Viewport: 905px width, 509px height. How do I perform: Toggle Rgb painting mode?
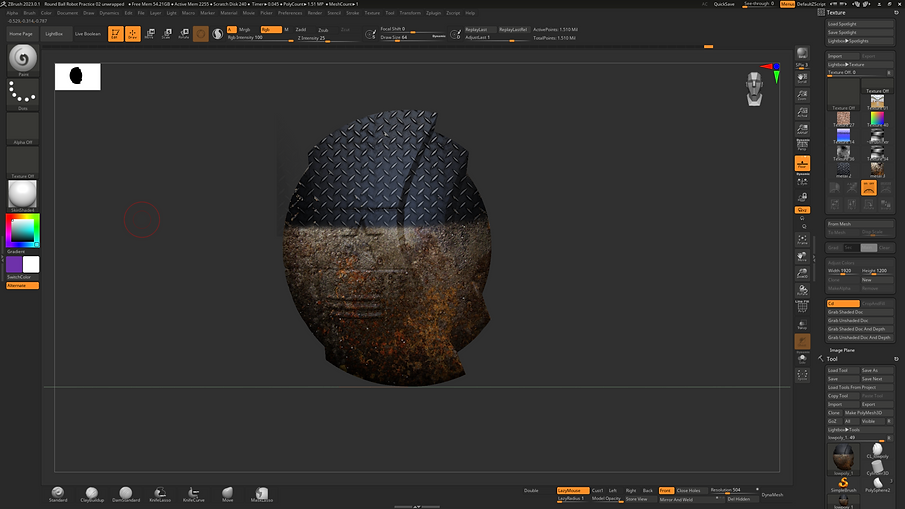271,29
